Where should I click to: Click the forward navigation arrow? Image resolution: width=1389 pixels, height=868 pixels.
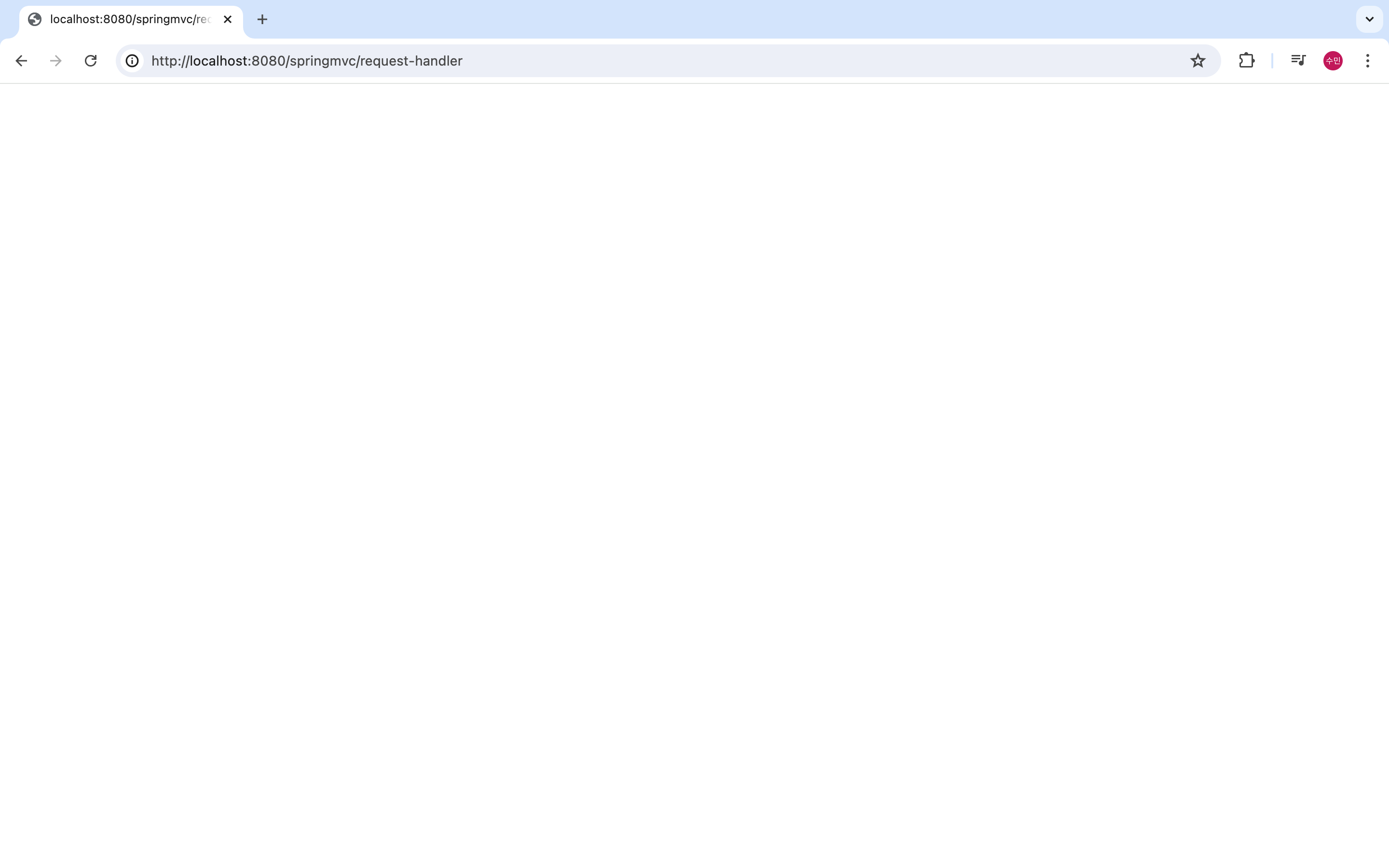click(x=55, y=61)
